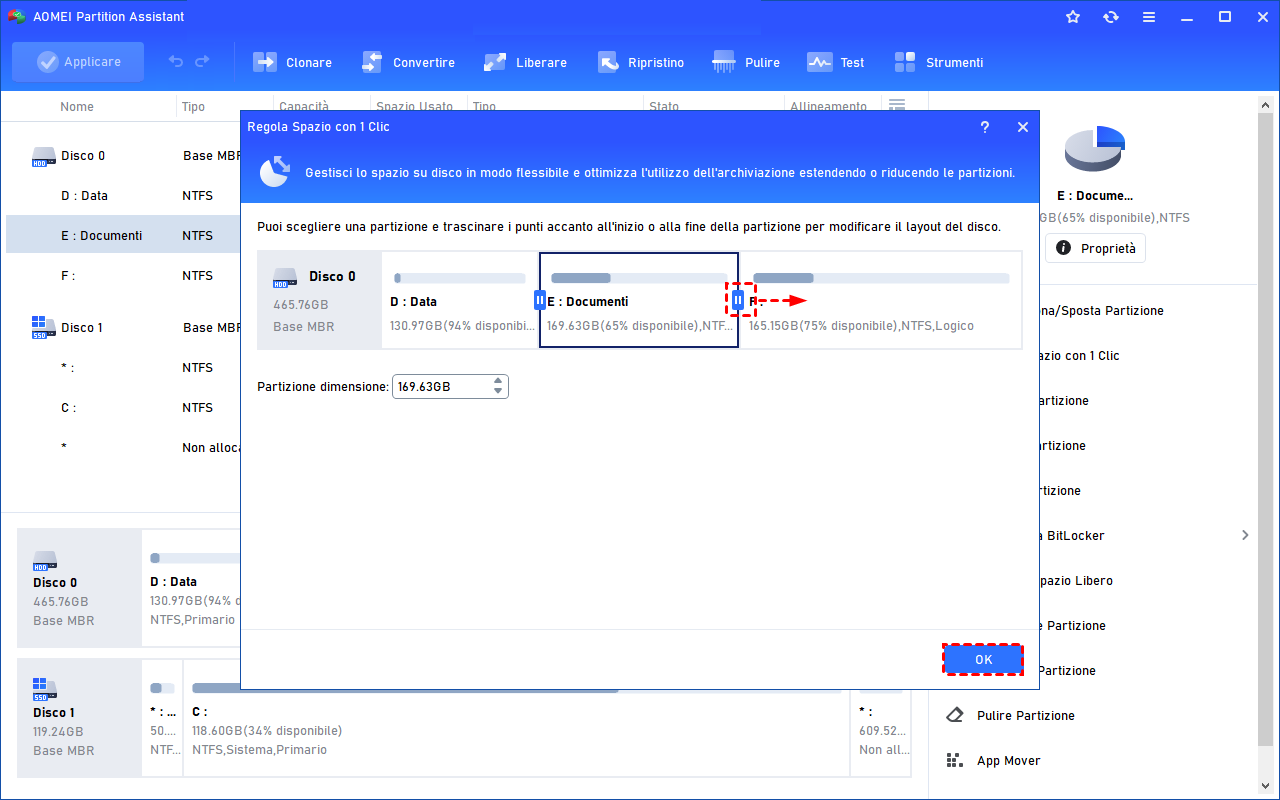Screen dimensions: 1280x800
Task: Close the Regola Spazio con 1 Clic dialog
Action: [1023, 127]
